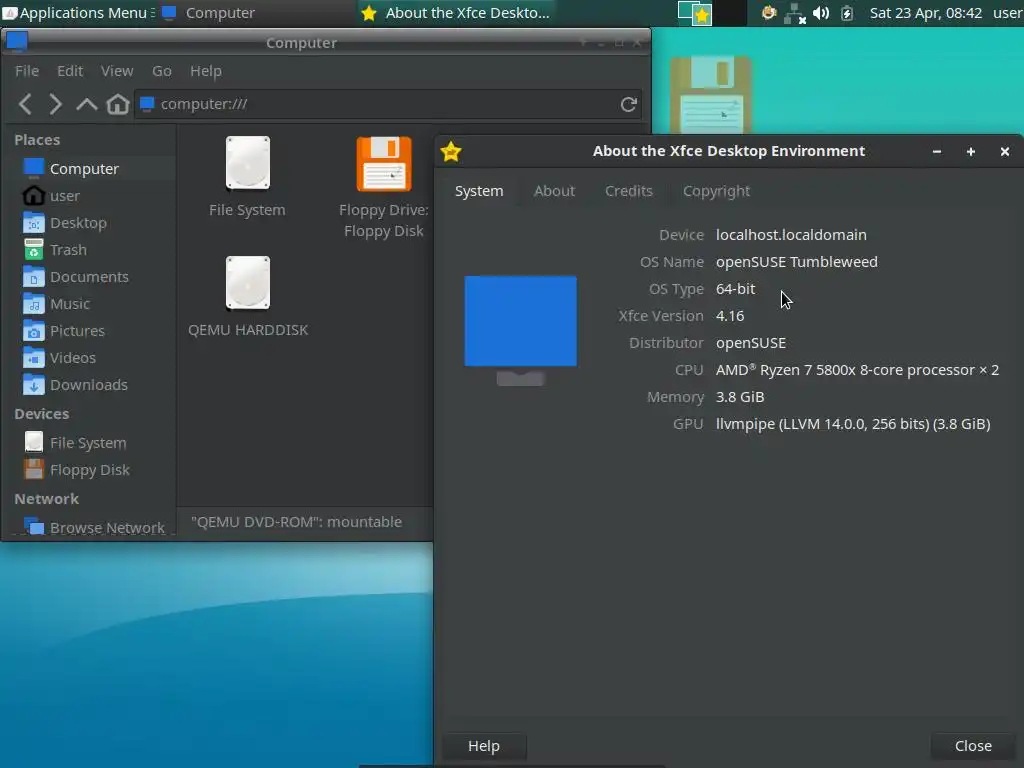Click the localhost.localdomain device value
The height and width of the screenshot is (768, 1024).
[791, 234]
